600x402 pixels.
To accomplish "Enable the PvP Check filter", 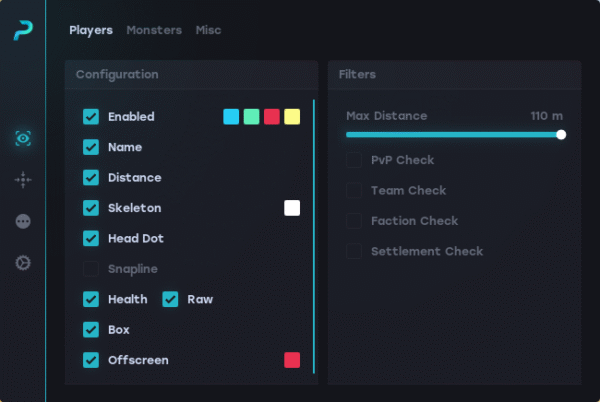I will (354, 160).
